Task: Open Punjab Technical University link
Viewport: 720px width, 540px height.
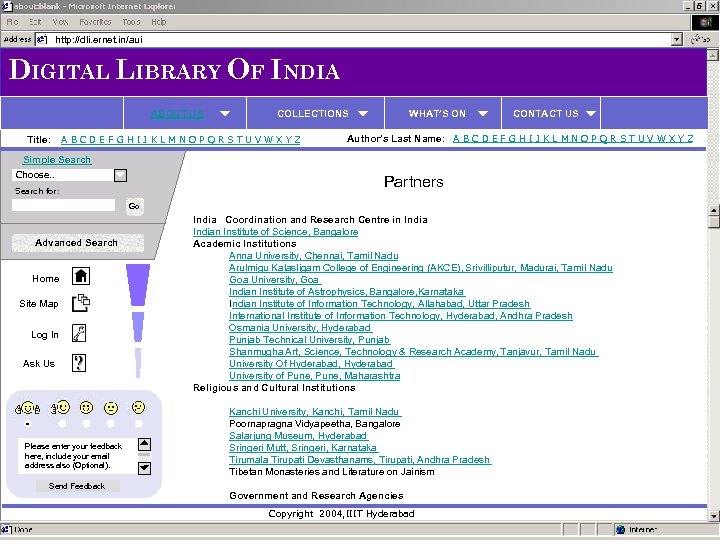Action: point(309,339)
